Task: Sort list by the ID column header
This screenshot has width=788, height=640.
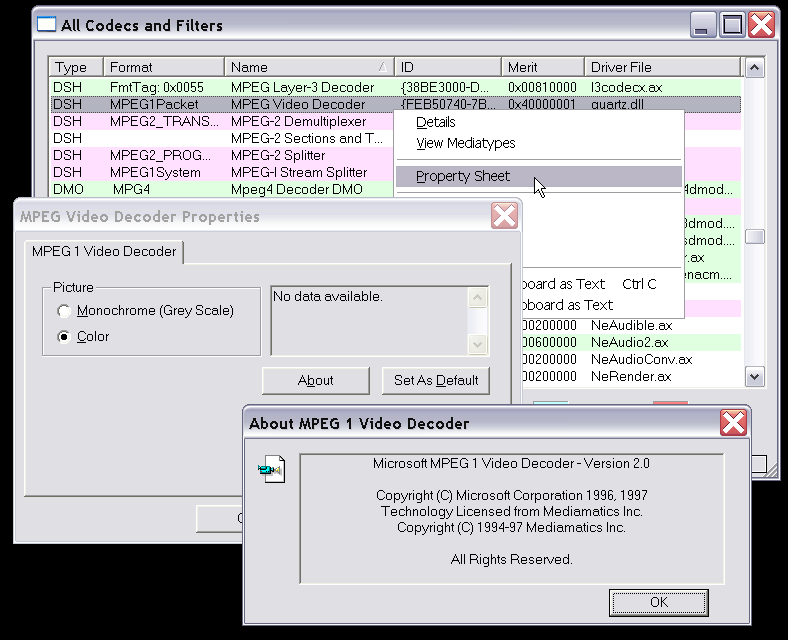Action: click(x=448, y=67)
